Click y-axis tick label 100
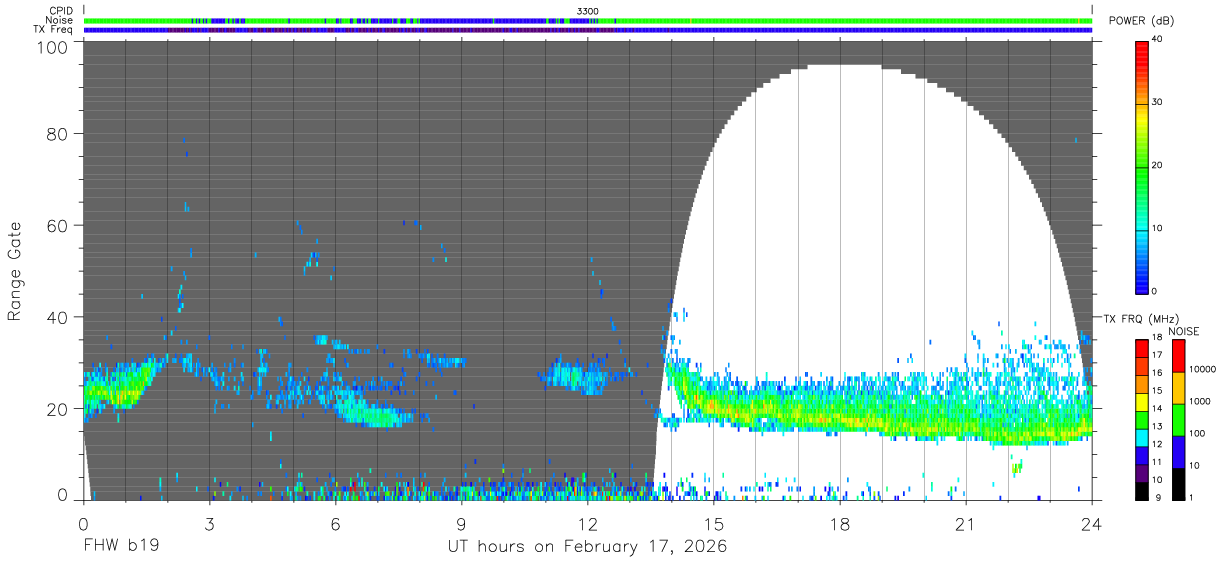The width and height of the screenshot is (1228, 567). (54, 46)
